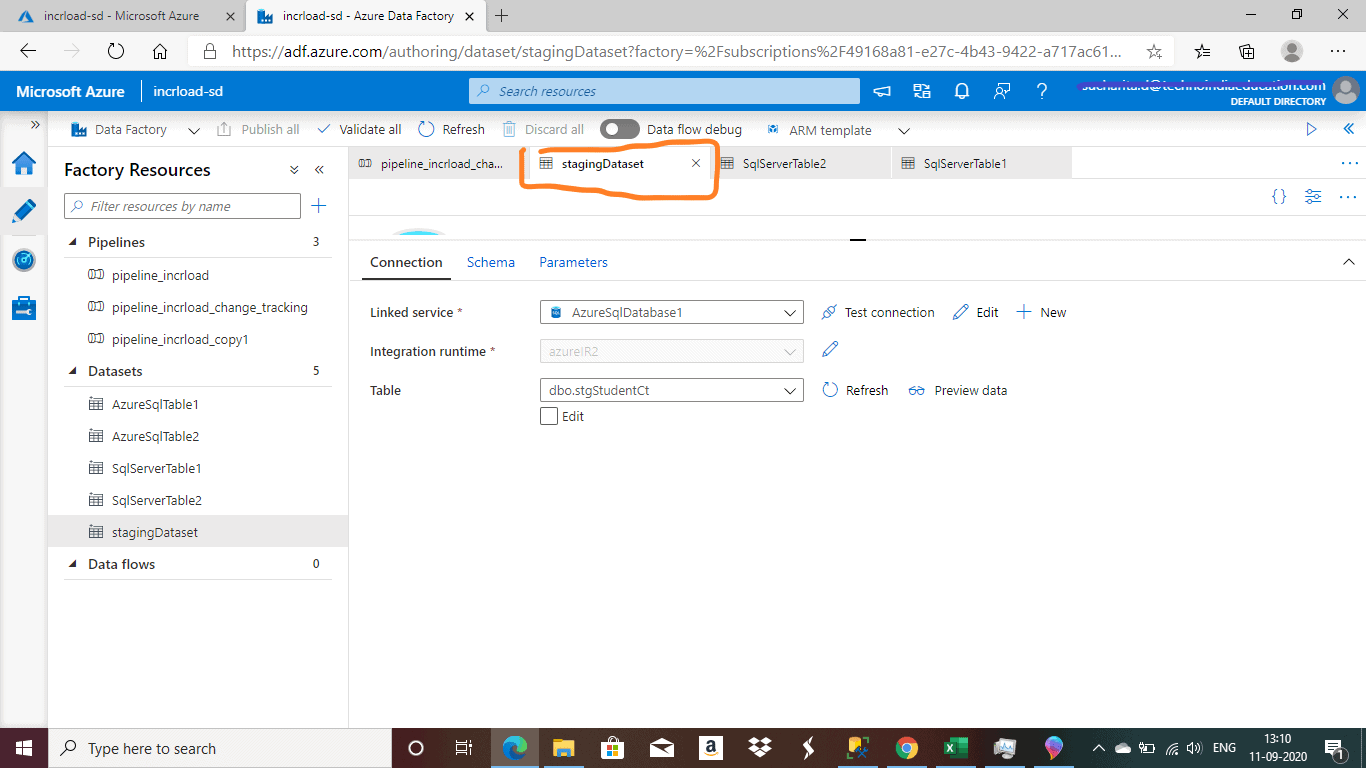Create a New linked service
This screenshot has width=1366, height=768.
pyautogui.click(x=1041, y=312)
